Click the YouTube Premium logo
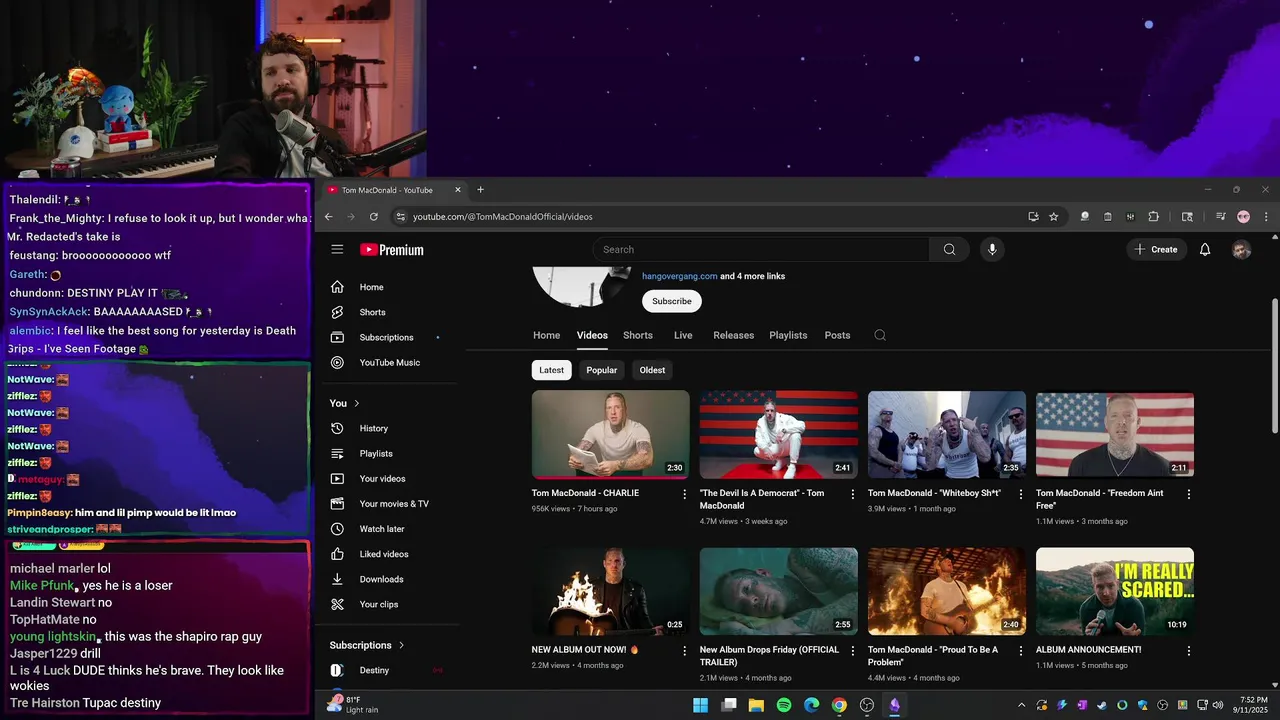 pyautogui.click(x=392, y=250)
